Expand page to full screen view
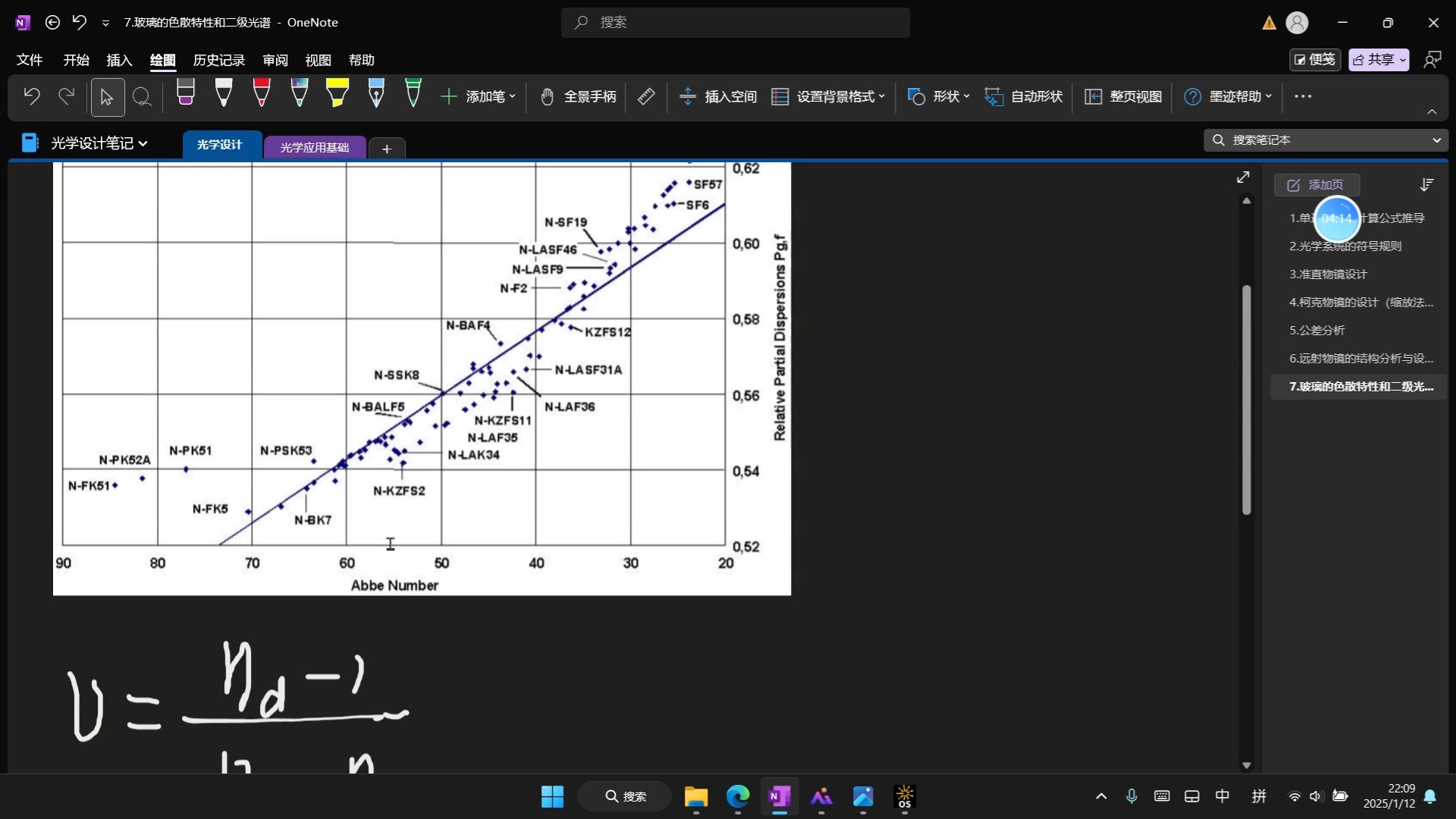This screenshot has height=819, width=1456. (x=1243, y=177)
